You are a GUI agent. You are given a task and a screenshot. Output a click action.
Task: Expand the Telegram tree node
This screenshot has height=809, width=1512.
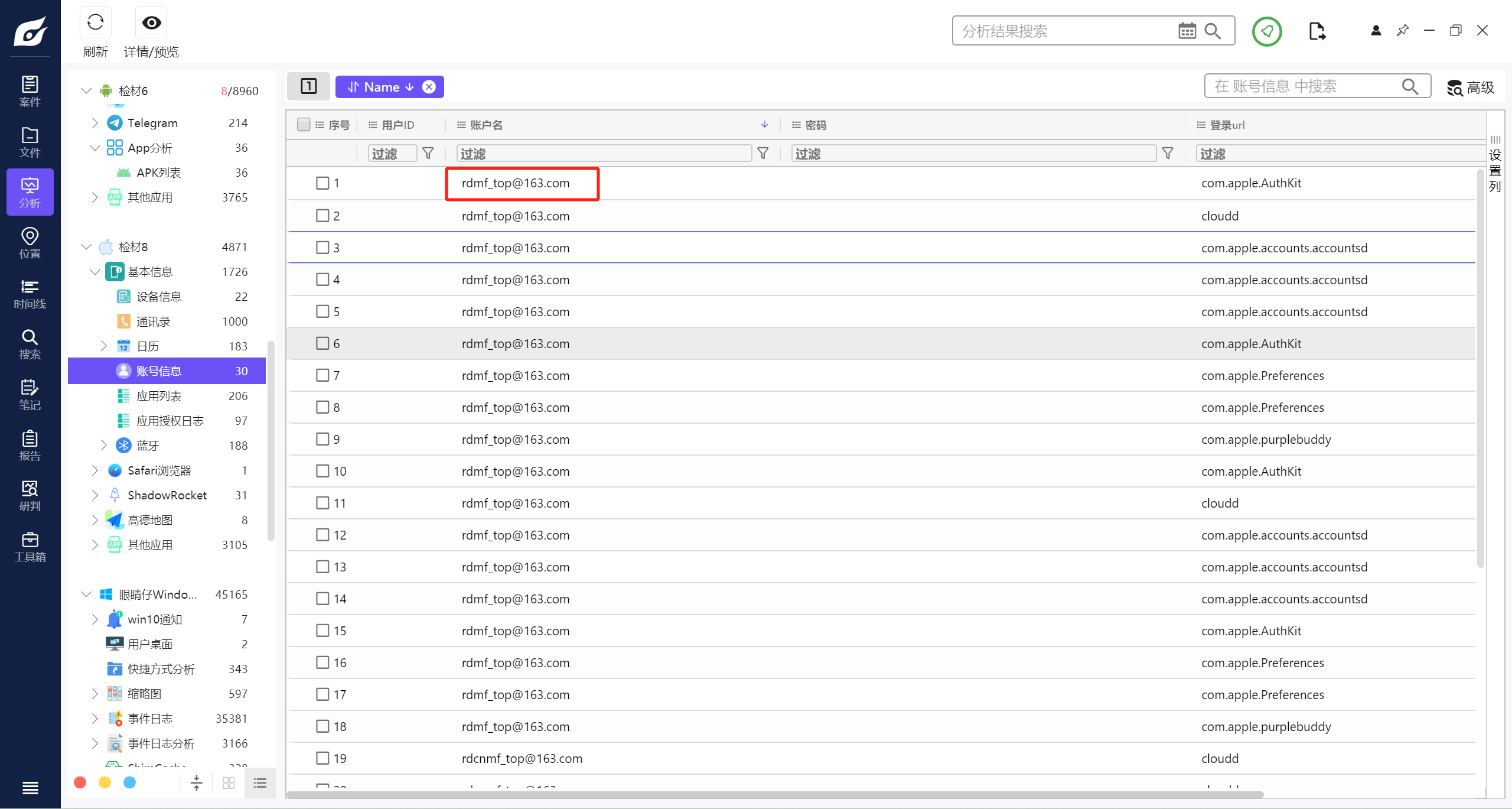tap(94, 123)
